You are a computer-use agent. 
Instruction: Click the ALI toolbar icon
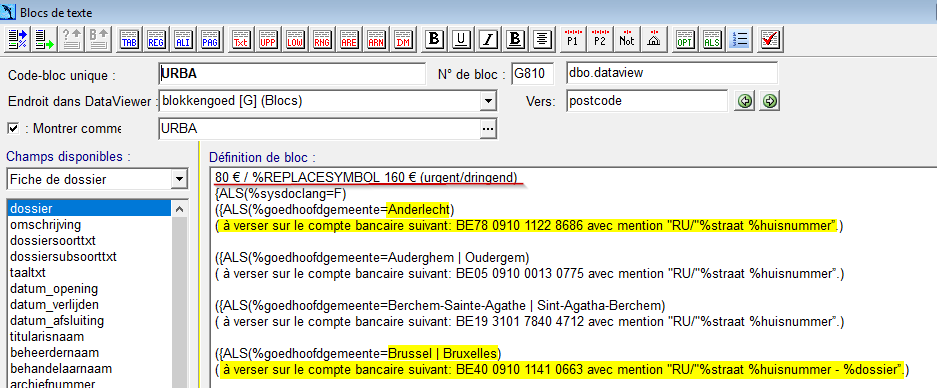183,39
